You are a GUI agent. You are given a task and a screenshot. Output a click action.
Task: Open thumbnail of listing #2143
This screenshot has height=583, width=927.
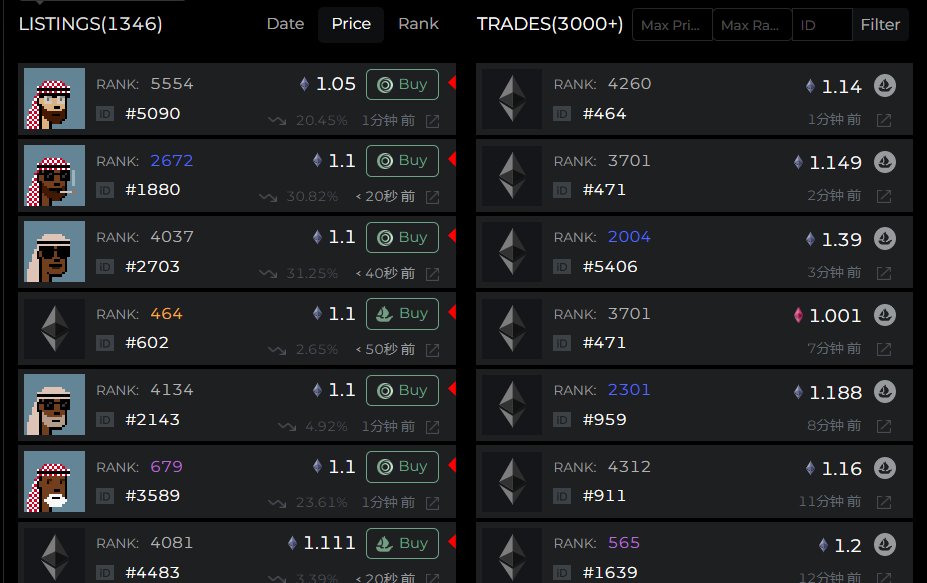point(54,405)
